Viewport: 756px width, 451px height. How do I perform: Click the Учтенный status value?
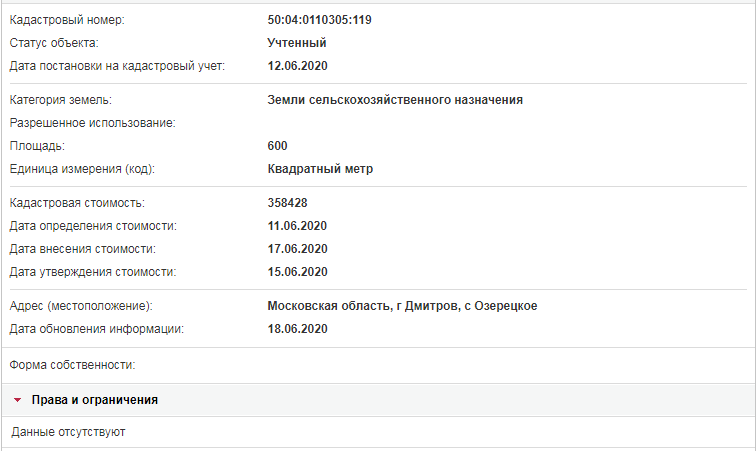point(297,43)
